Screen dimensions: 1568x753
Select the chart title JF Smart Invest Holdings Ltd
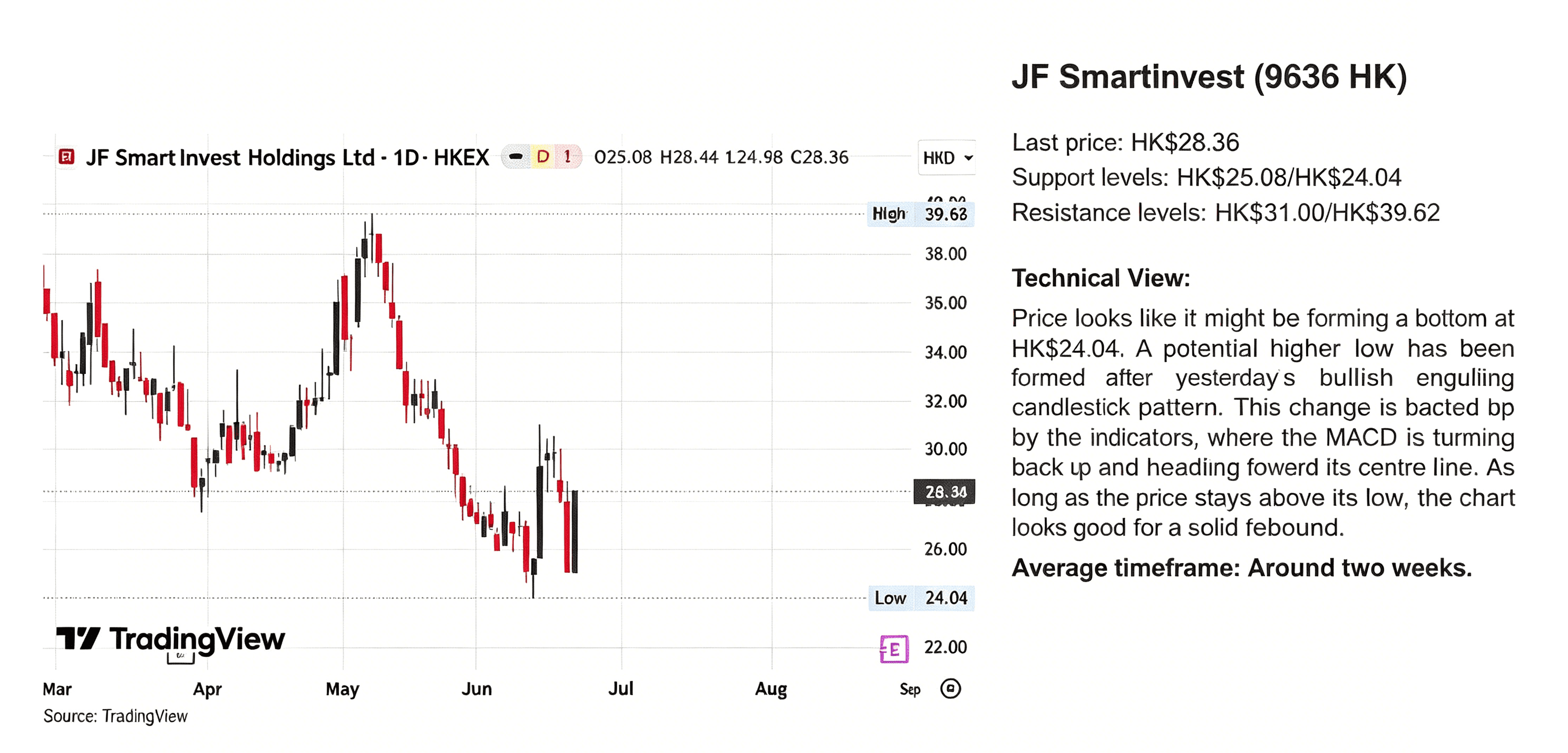230,158
